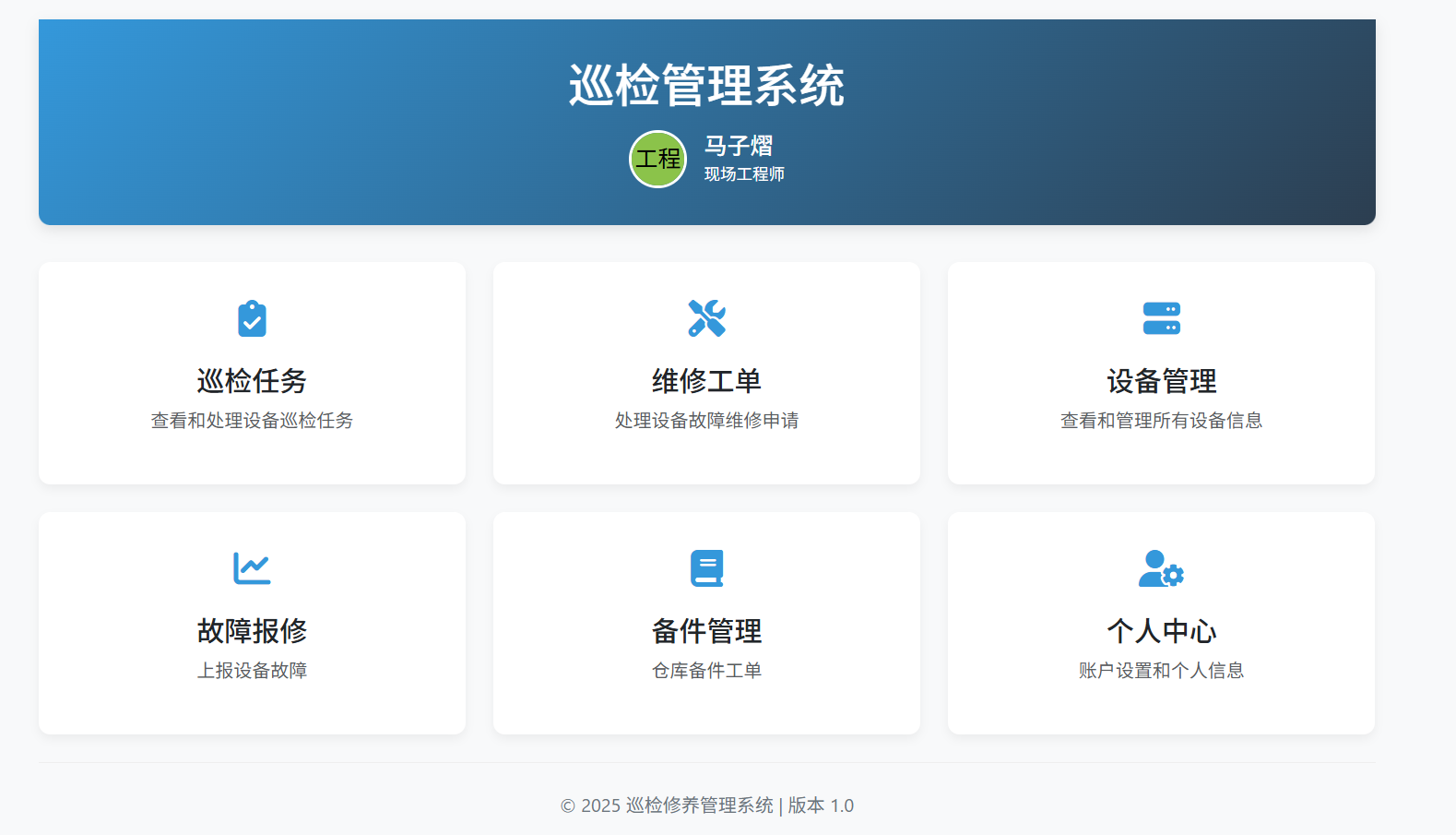Screen dimensions: 1456x835
Task: Click the book icon for 备件管理
Action: [707, 568]
